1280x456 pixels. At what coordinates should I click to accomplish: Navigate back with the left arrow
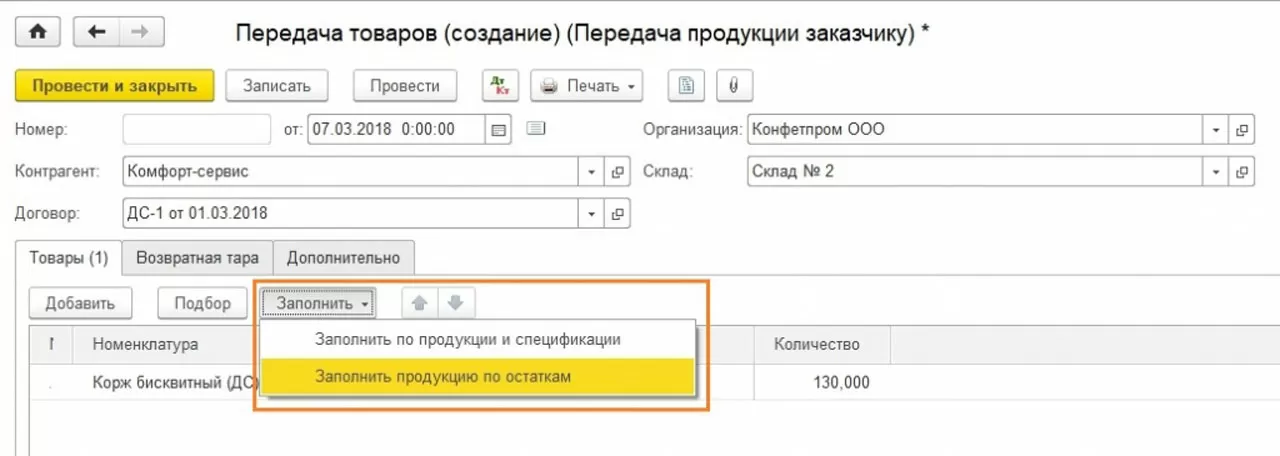97,31
